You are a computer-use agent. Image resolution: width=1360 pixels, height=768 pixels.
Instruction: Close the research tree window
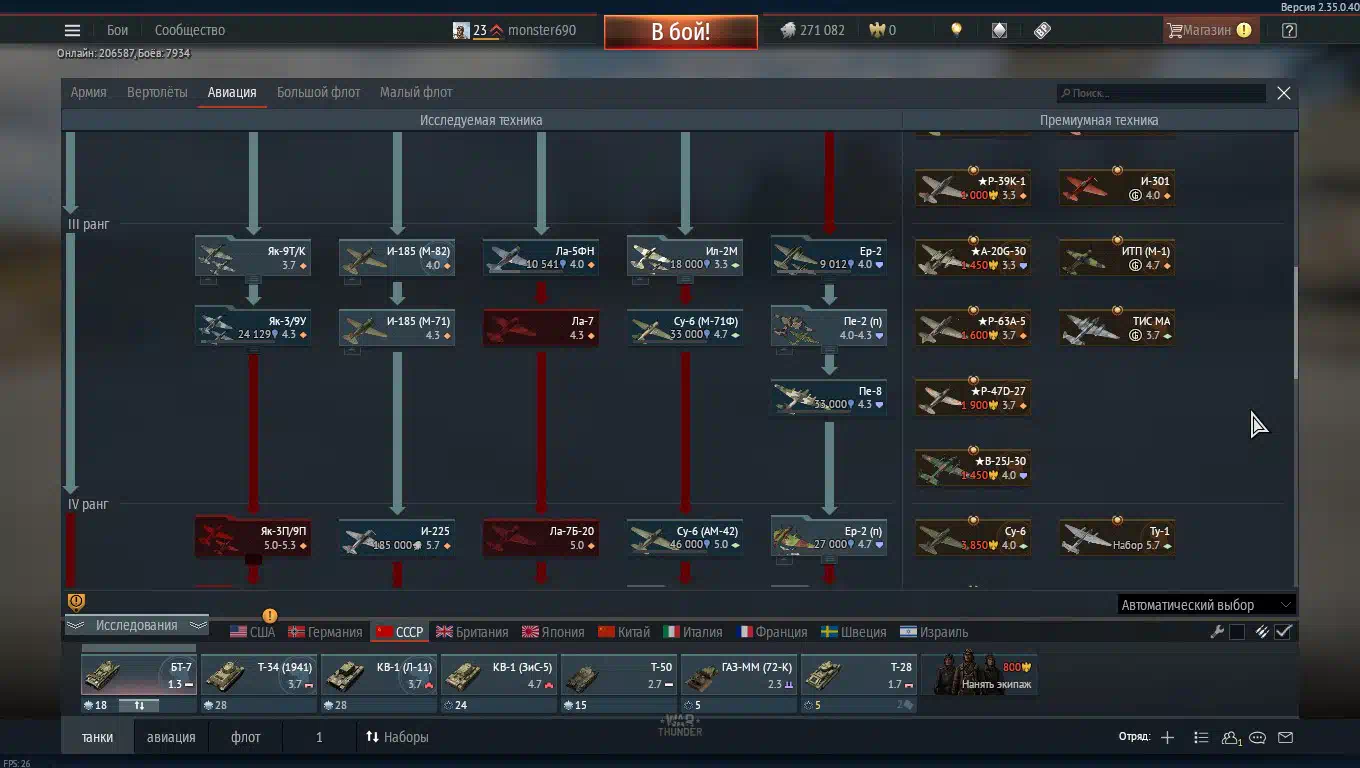pos(1284,93)
